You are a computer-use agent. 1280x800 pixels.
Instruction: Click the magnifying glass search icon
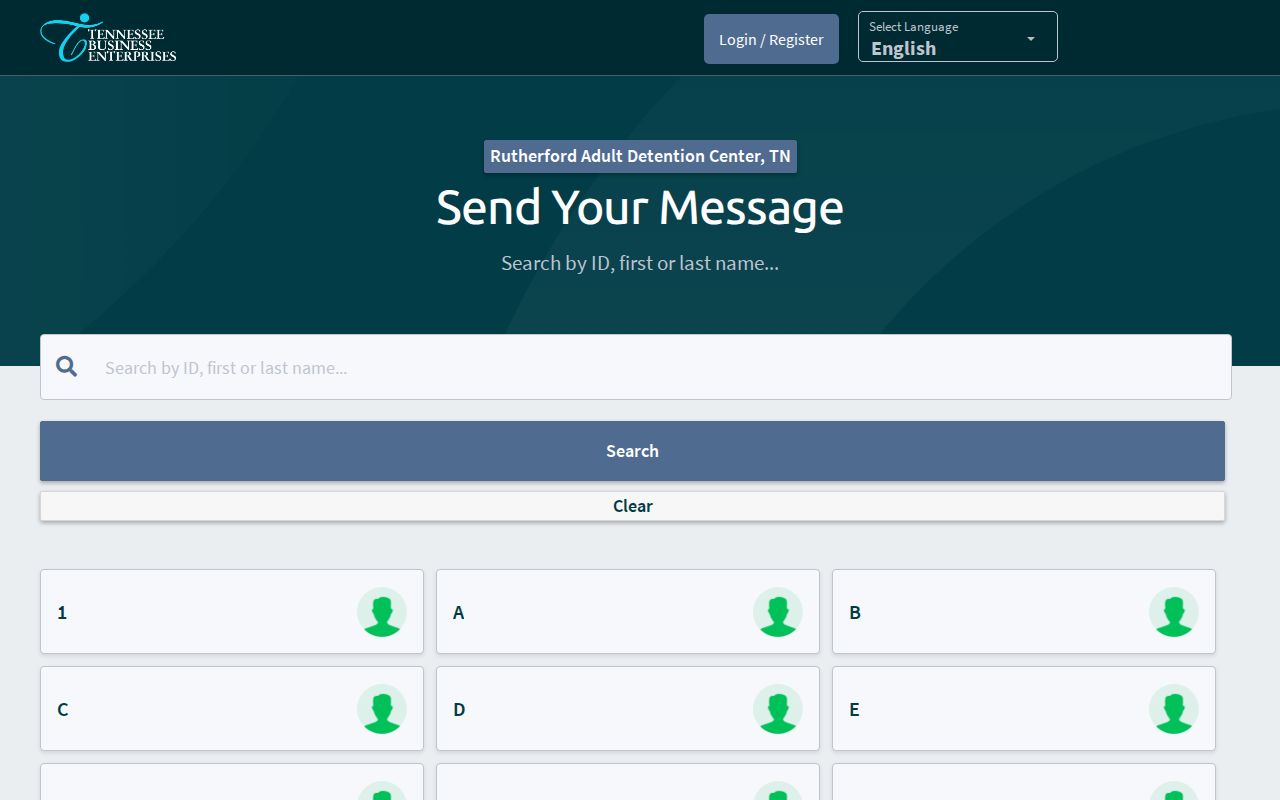tap(67, 367)
